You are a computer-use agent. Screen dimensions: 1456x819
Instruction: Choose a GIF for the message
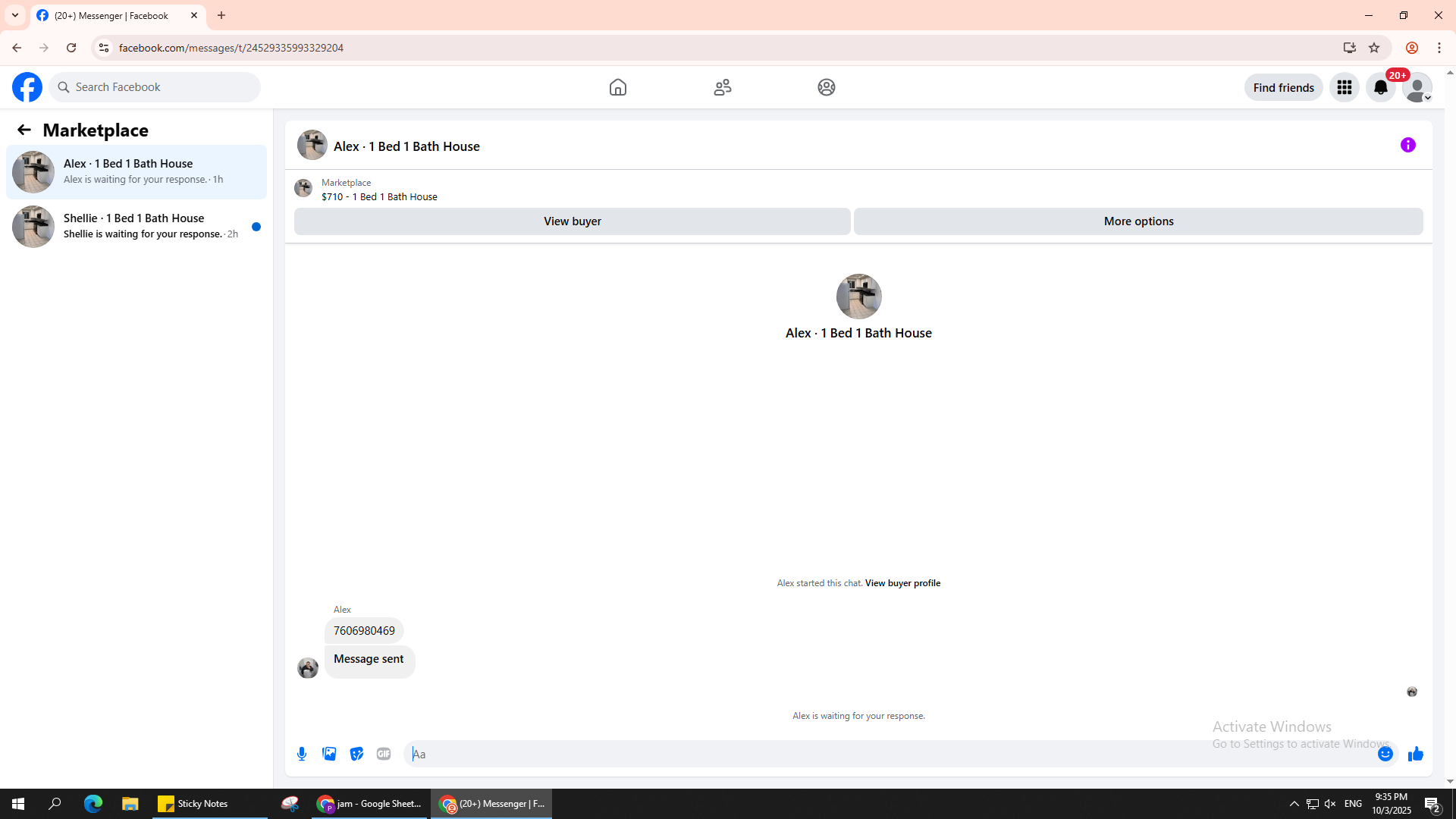pyautogui.click(x=384, y=754)
